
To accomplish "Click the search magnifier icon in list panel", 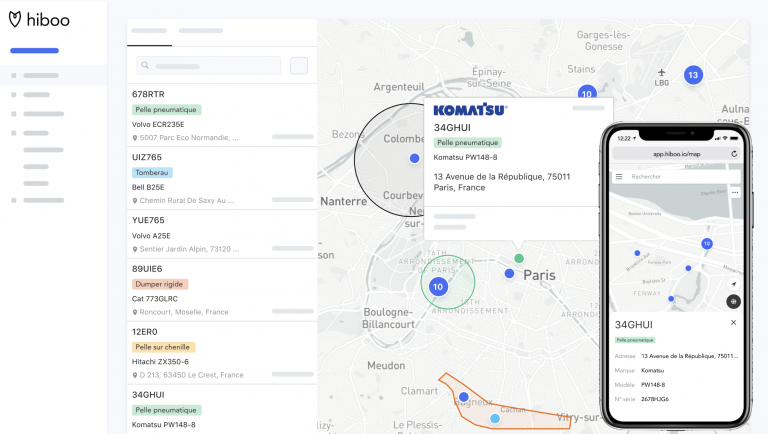I will [145, 65].
